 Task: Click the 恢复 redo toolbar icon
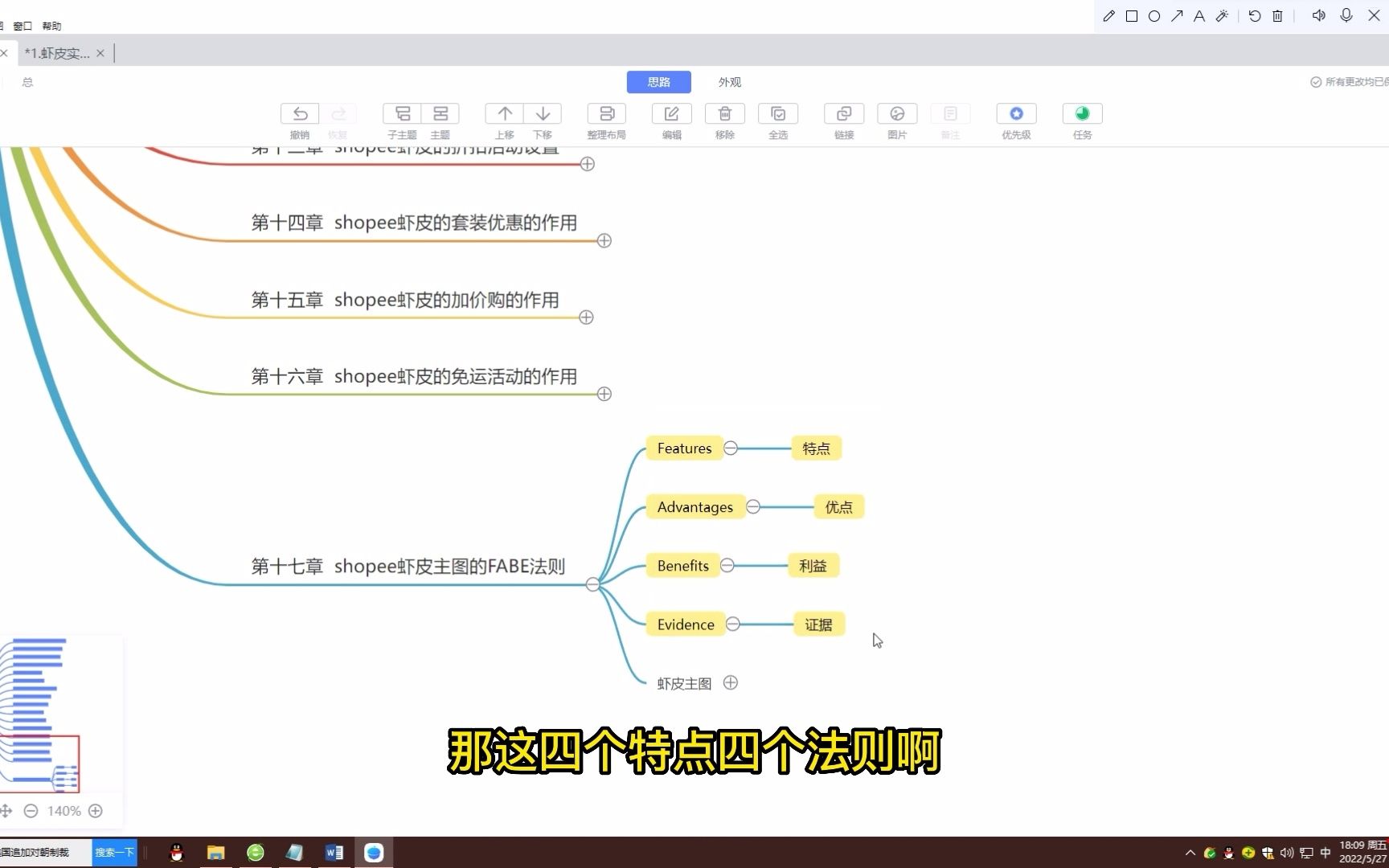tap(338, 113)
